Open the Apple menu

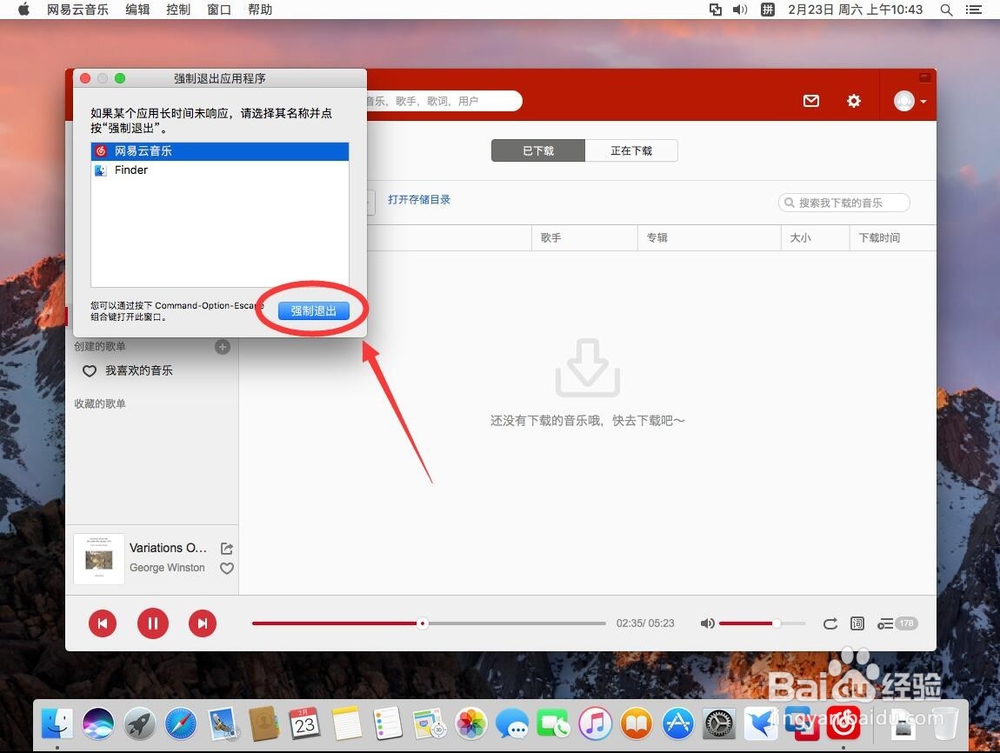coord(24,10)
